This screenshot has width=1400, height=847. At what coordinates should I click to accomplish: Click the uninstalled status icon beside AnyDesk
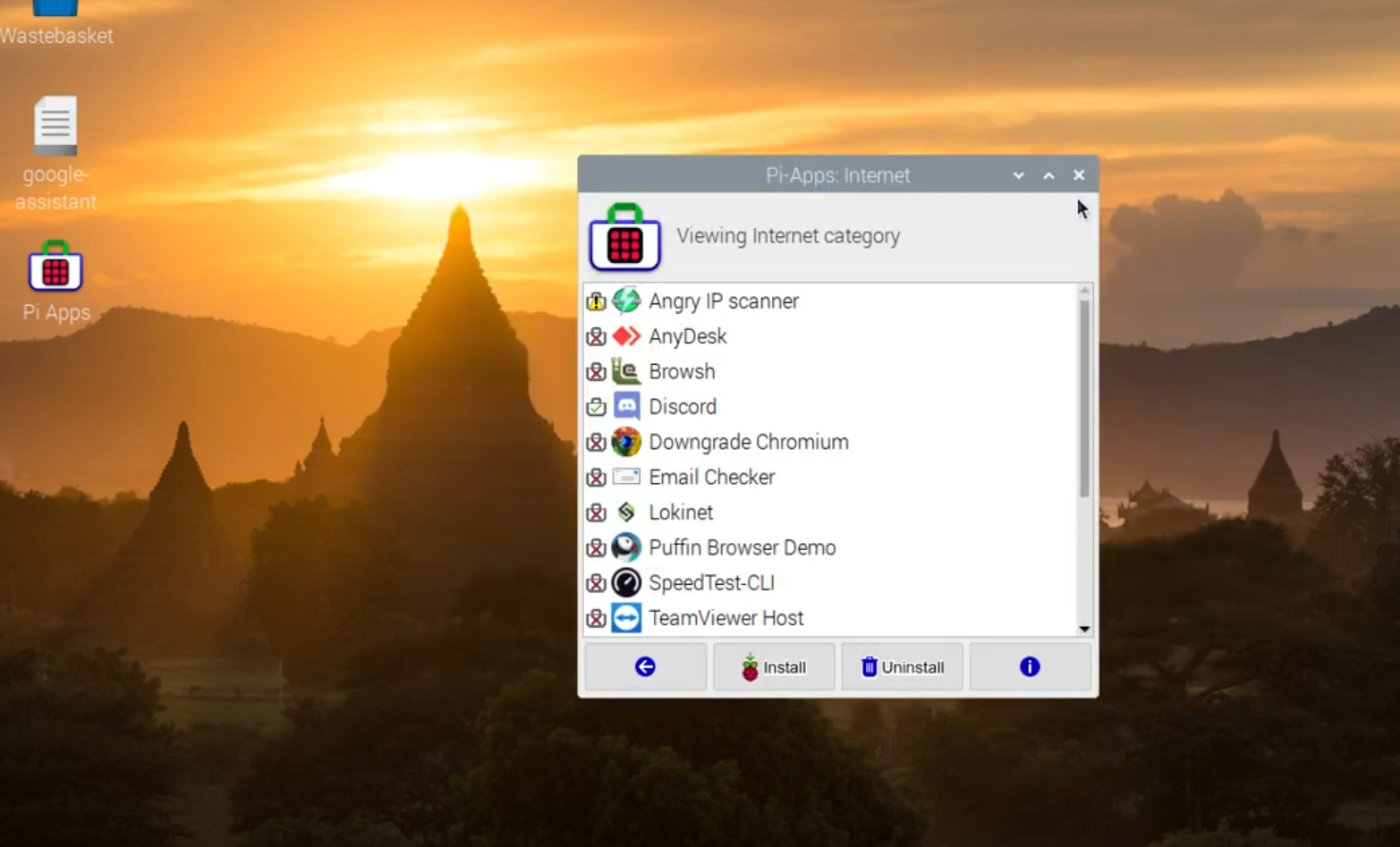[597, 336]
